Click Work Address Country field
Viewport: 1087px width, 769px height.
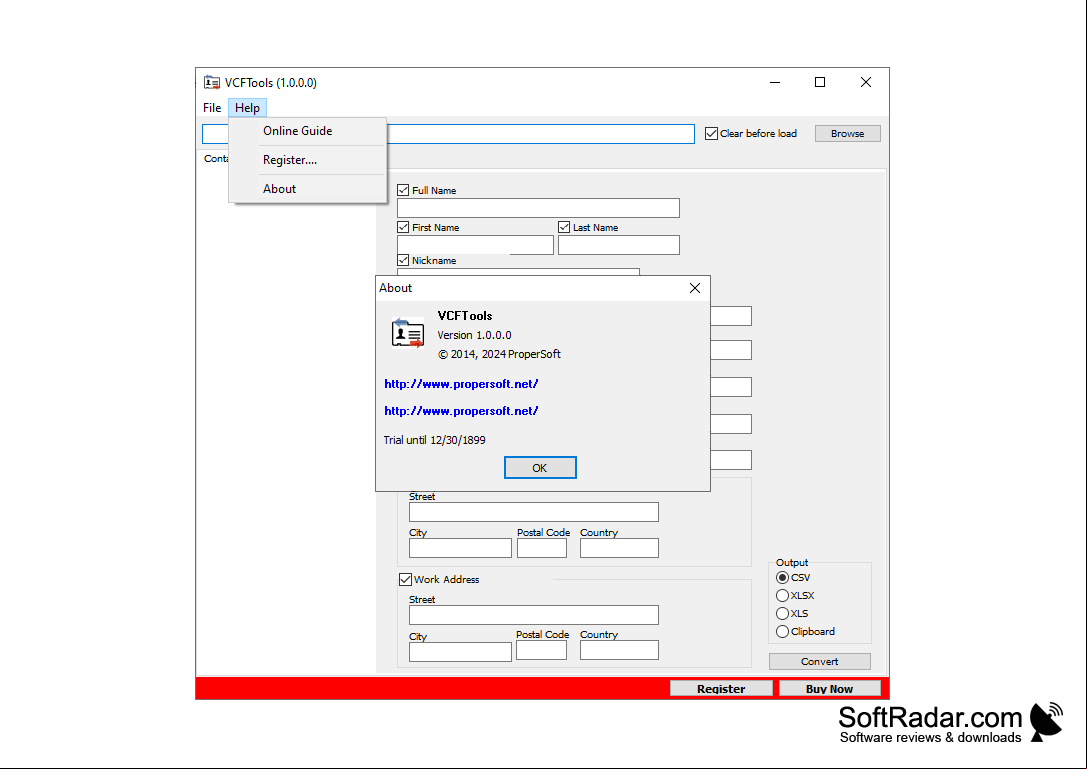pyautogui.click(x=619, y=650)
